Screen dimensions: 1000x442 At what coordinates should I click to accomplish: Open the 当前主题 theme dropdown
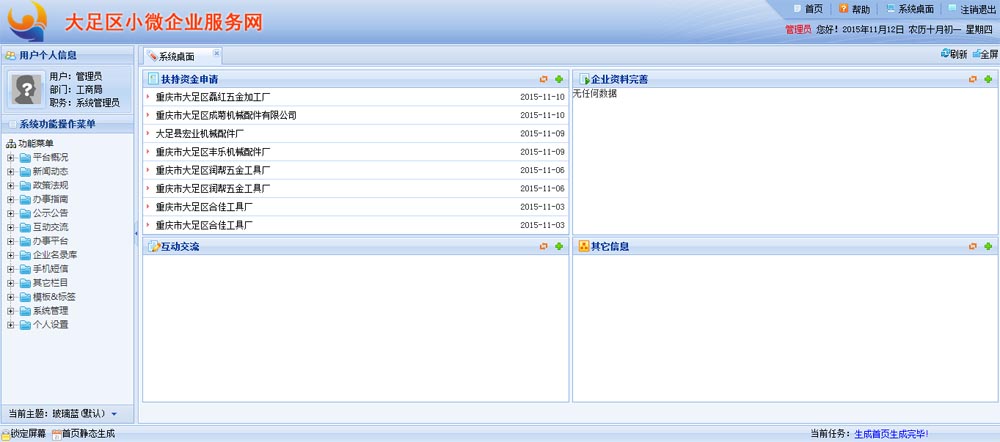tap(114, 413)
